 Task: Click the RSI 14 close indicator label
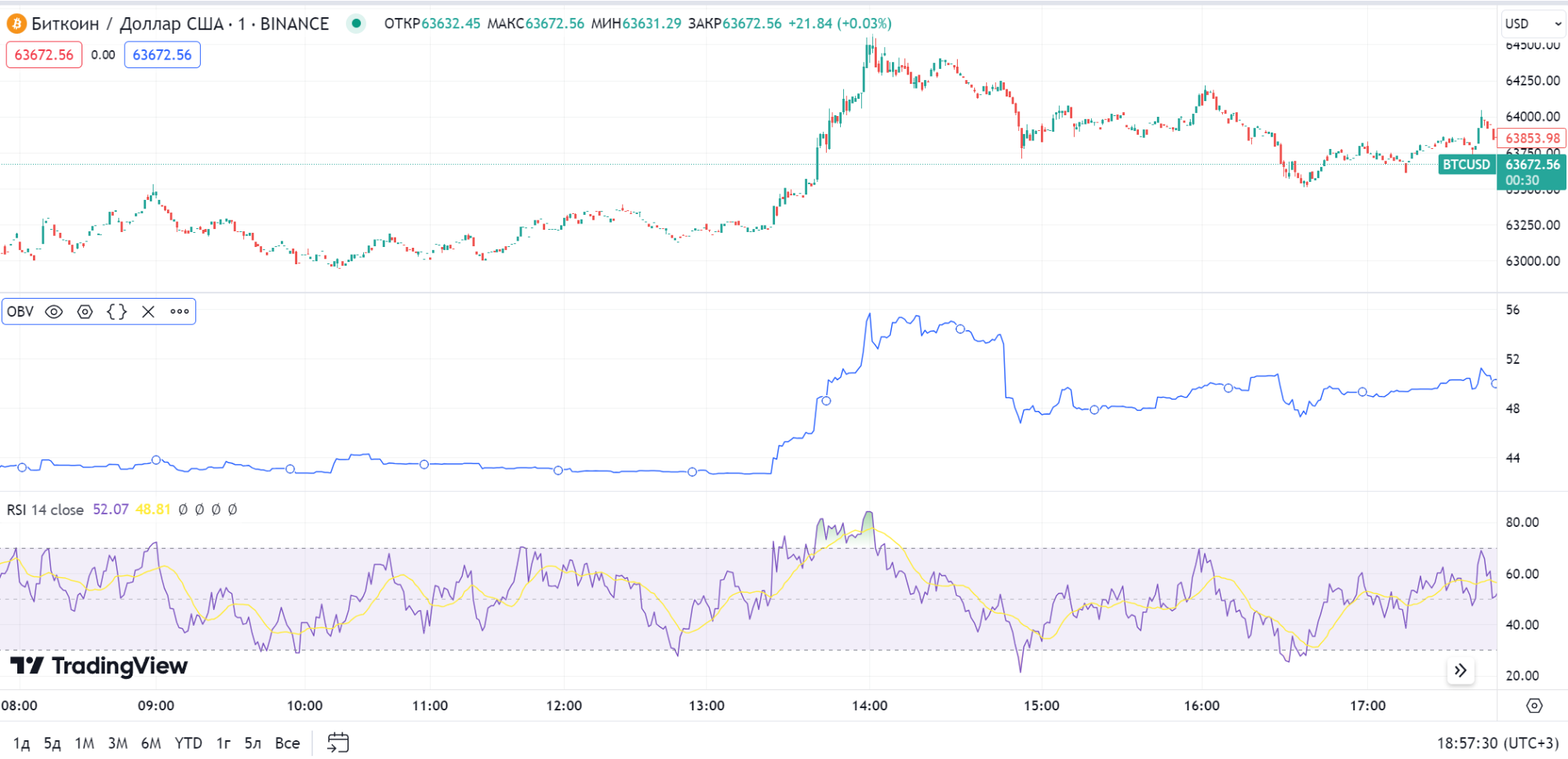coord(45,510)
